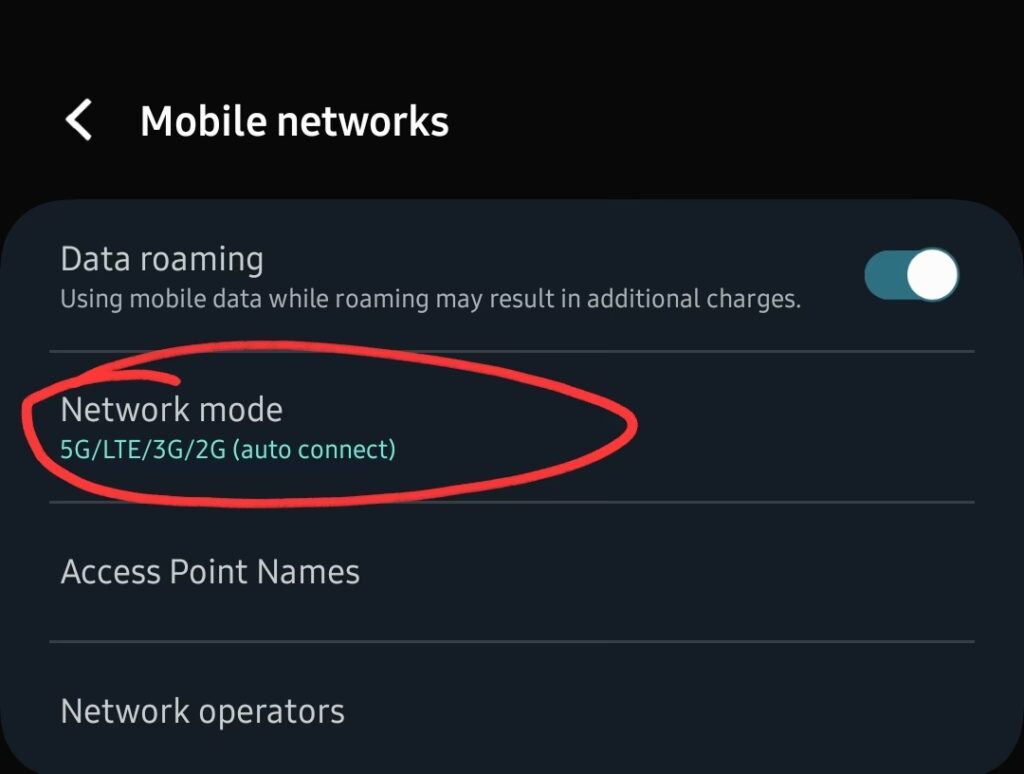
Task: Click the Mobile networks page title
Action: (x=294, y=121)
